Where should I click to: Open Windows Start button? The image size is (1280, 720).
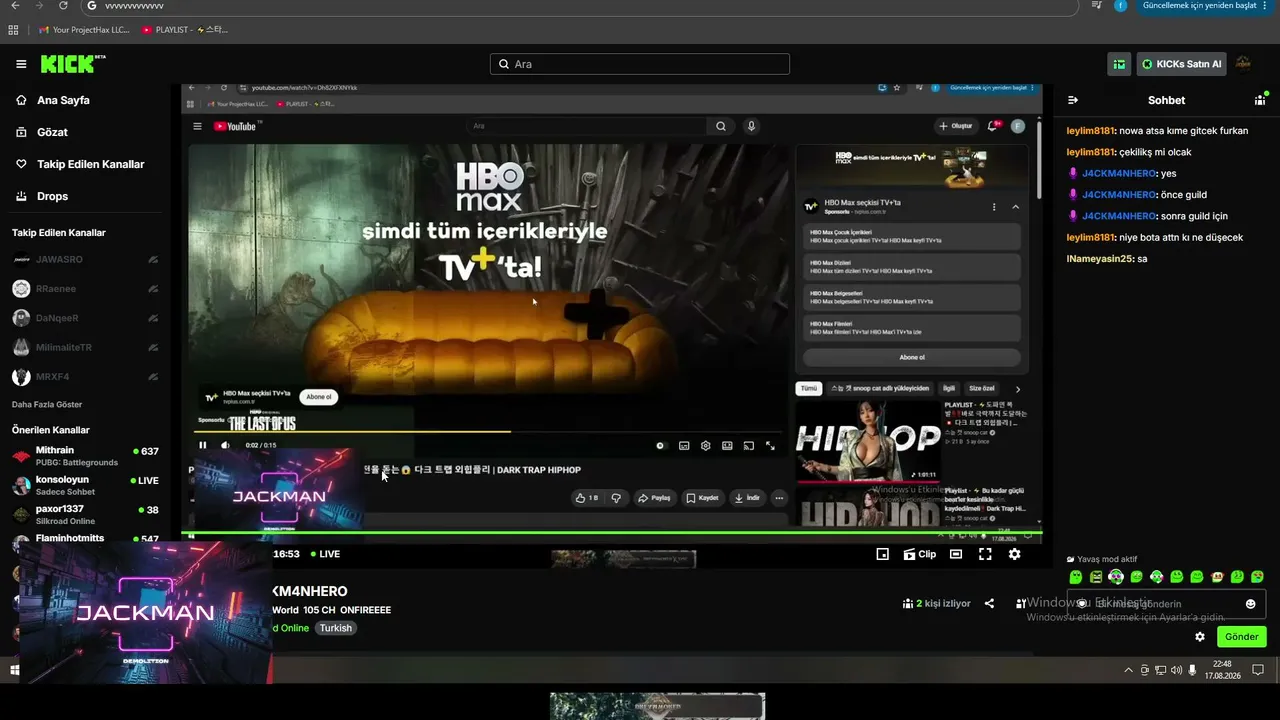pos(15,670)
